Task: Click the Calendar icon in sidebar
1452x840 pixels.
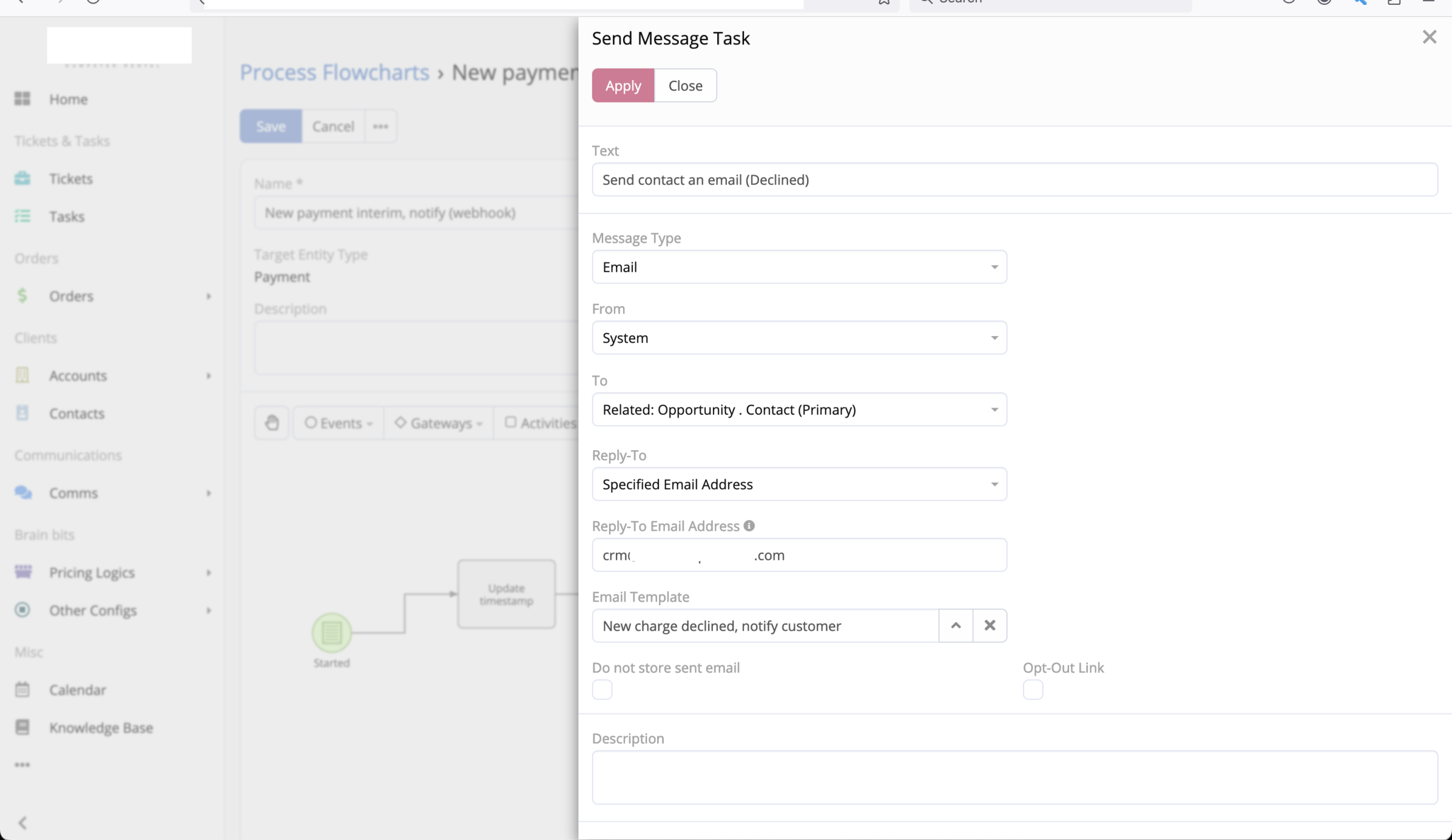Action: coord(22,690)
